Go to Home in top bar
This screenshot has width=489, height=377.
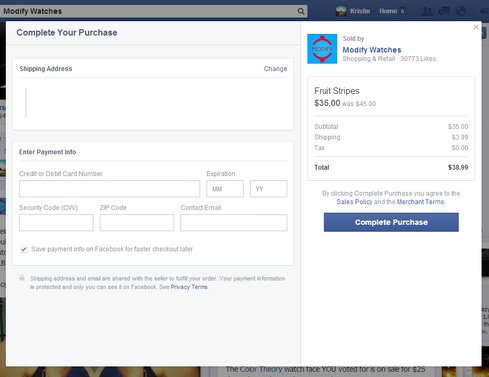[x=388, y=11]
